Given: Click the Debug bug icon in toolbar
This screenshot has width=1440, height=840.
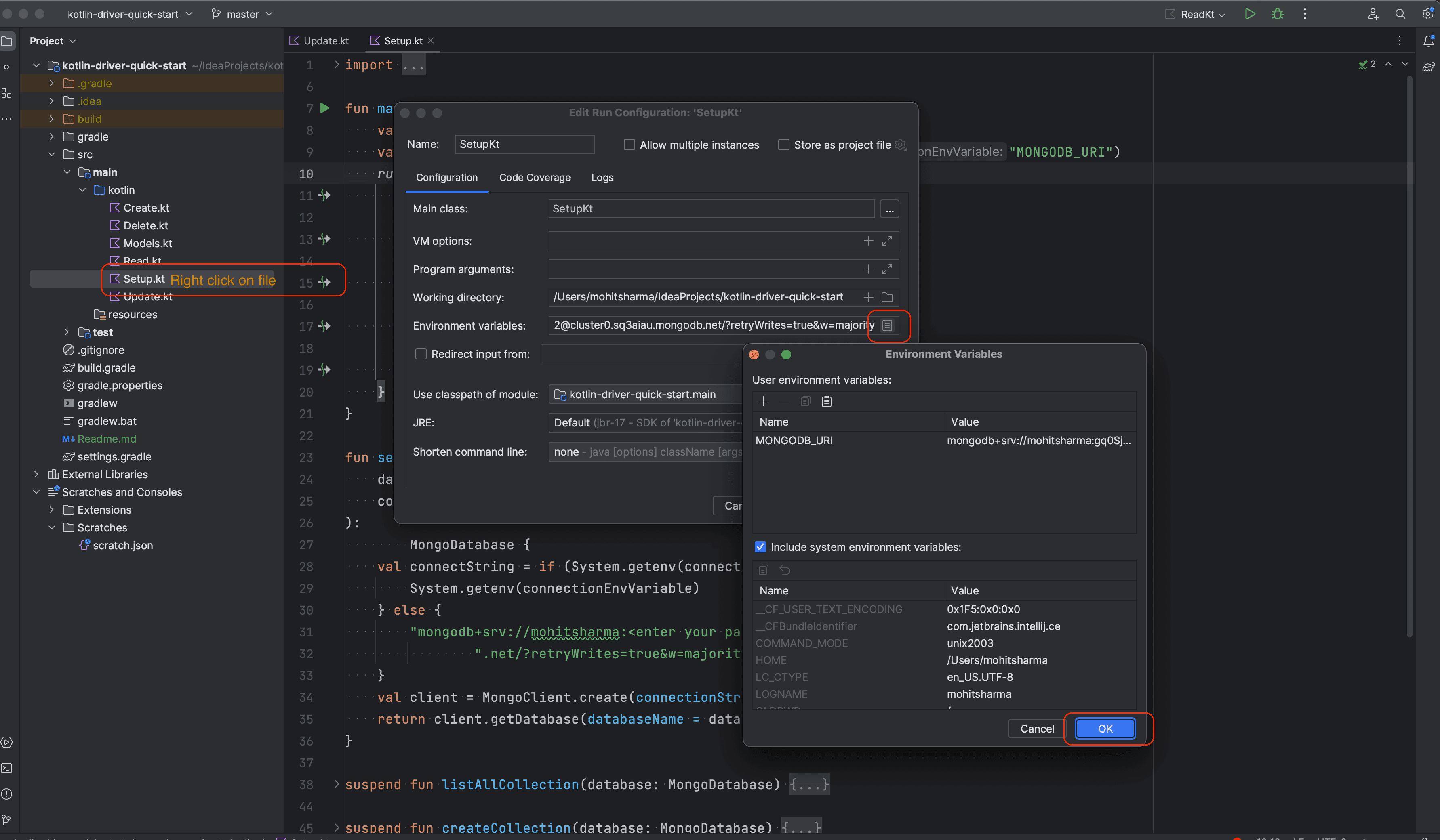Looking at the screenshot, I should 1277,14.
